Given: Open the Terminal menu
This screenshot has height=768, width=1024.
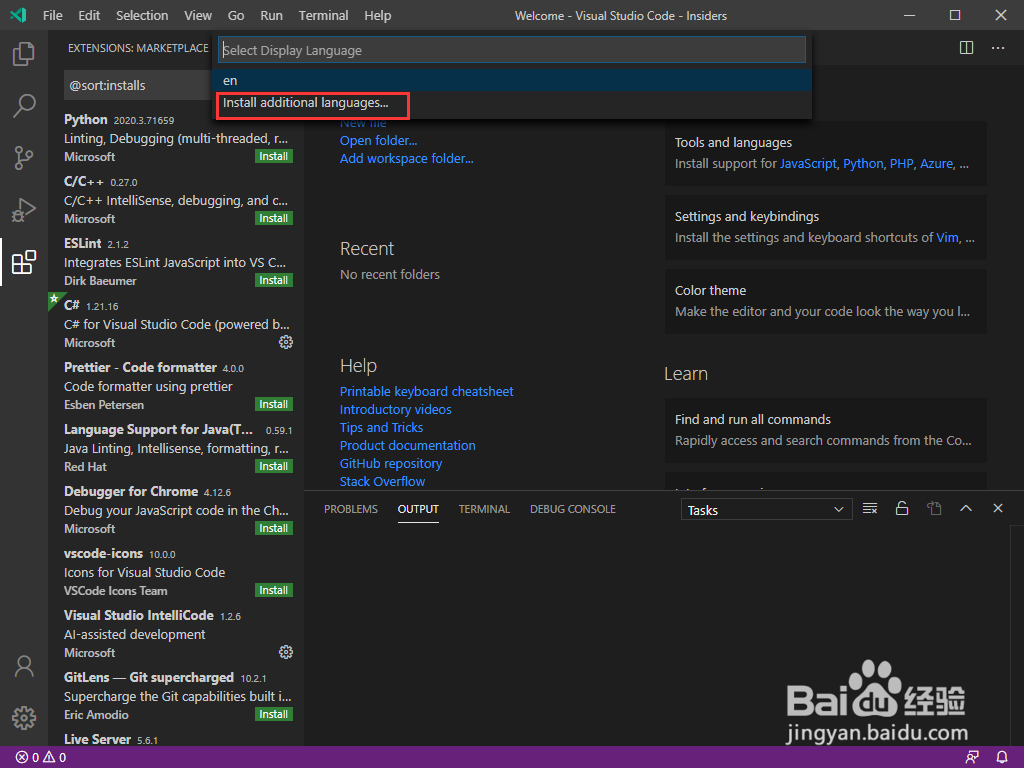Looking at the screenshot, I should pyautogui.click(x=323, y=15).
